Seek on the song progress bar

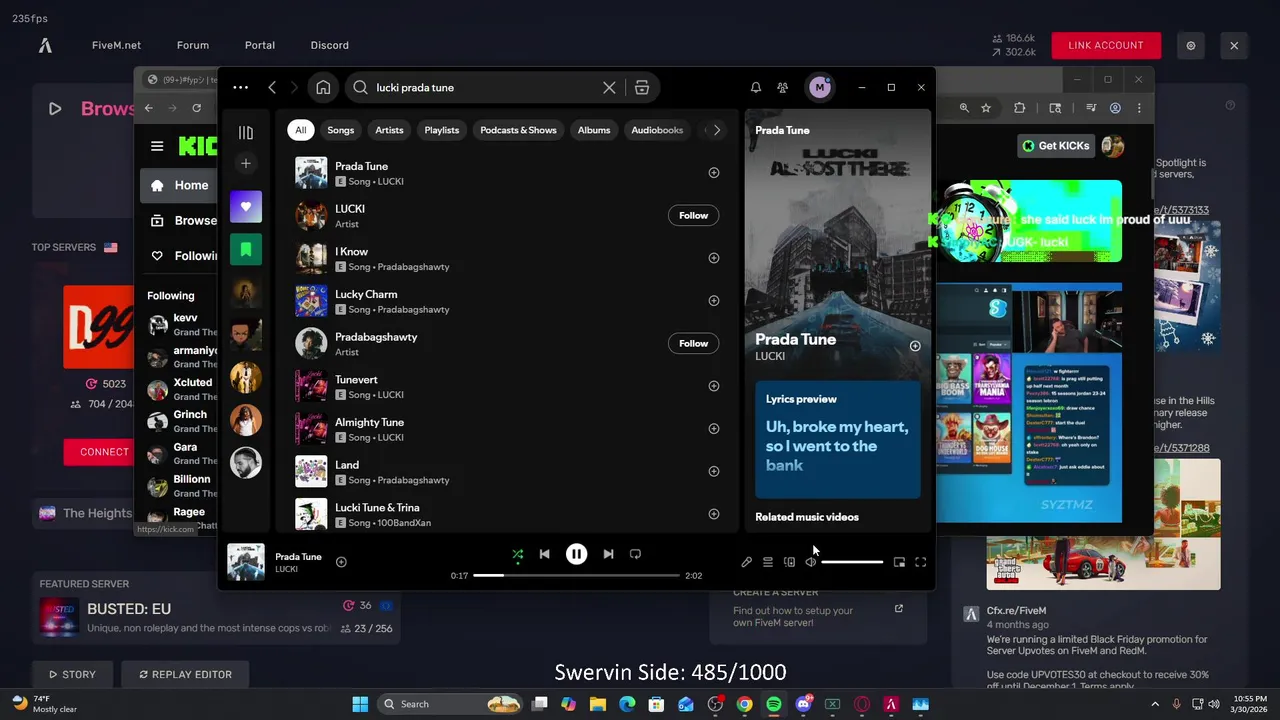(x=576, y=575)
